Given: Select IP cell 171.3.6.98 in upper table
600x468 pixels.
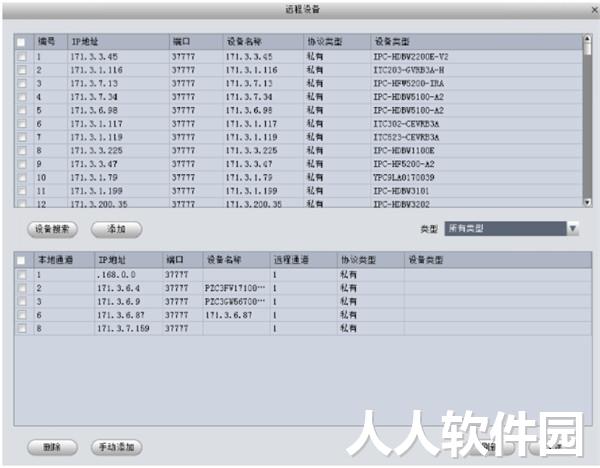Looking at the screenshot, I should click(x=94, y=110).
